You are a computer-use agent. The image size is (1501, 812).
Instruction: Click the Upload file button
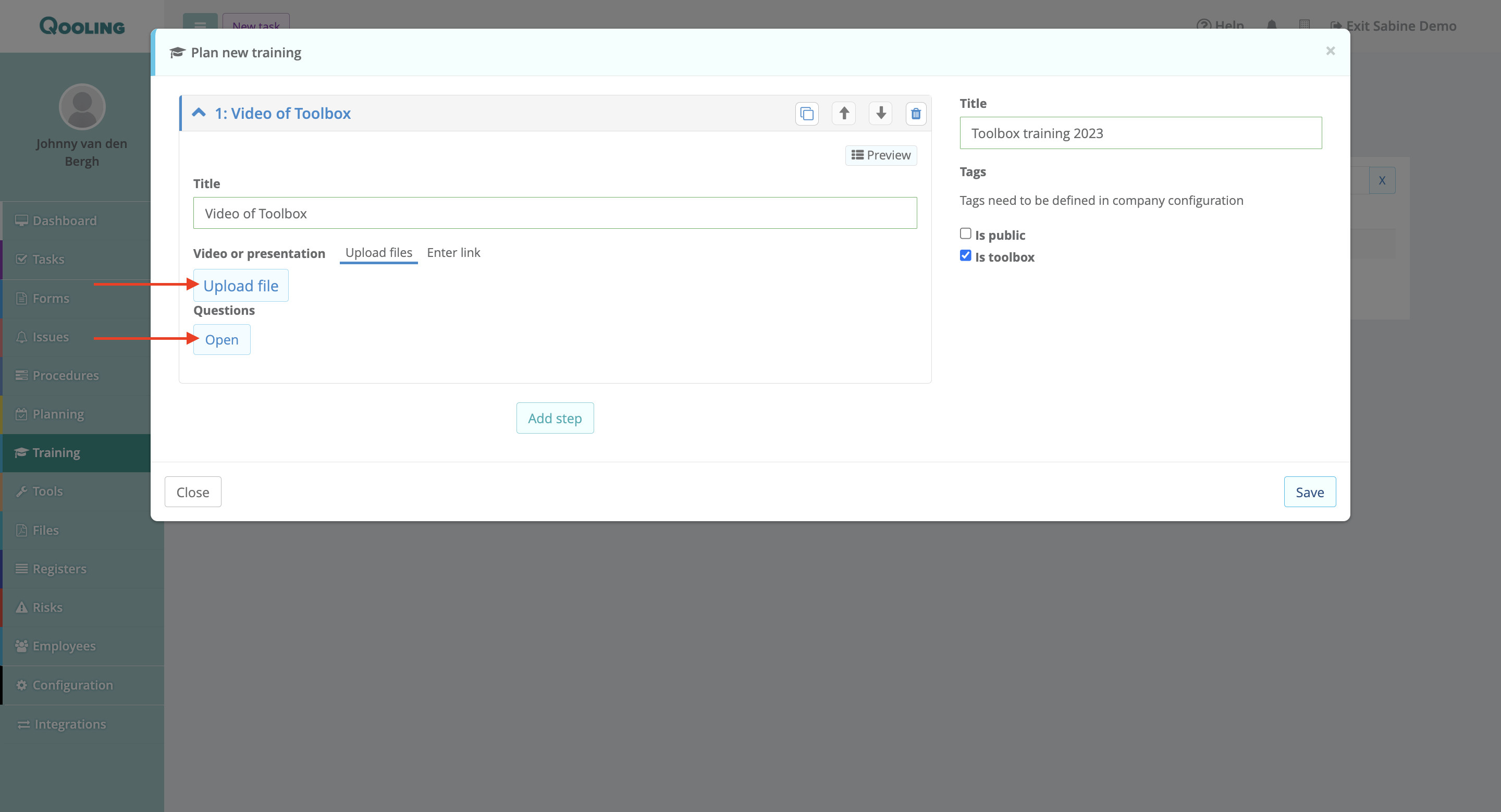241,286
